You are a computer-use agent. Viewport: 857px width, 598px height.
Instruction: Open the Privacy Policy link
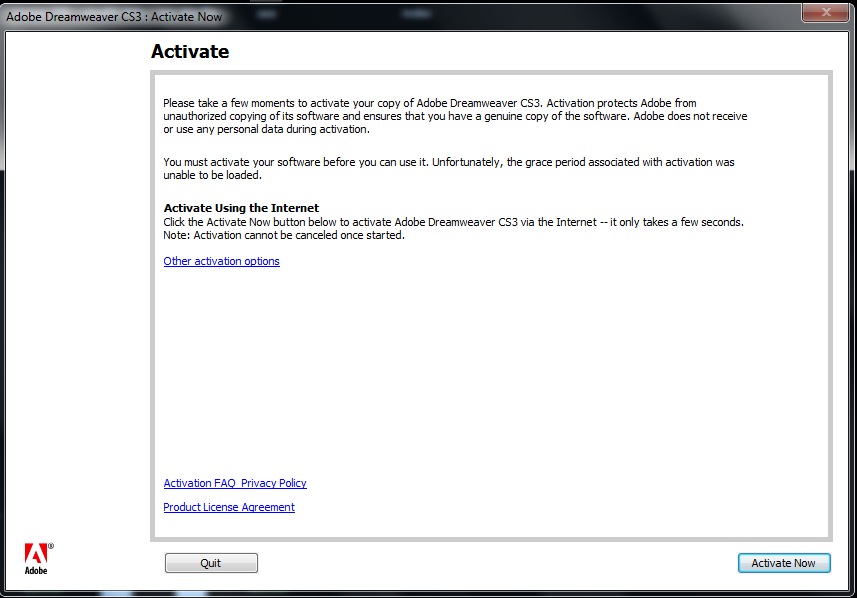(273, 483)
